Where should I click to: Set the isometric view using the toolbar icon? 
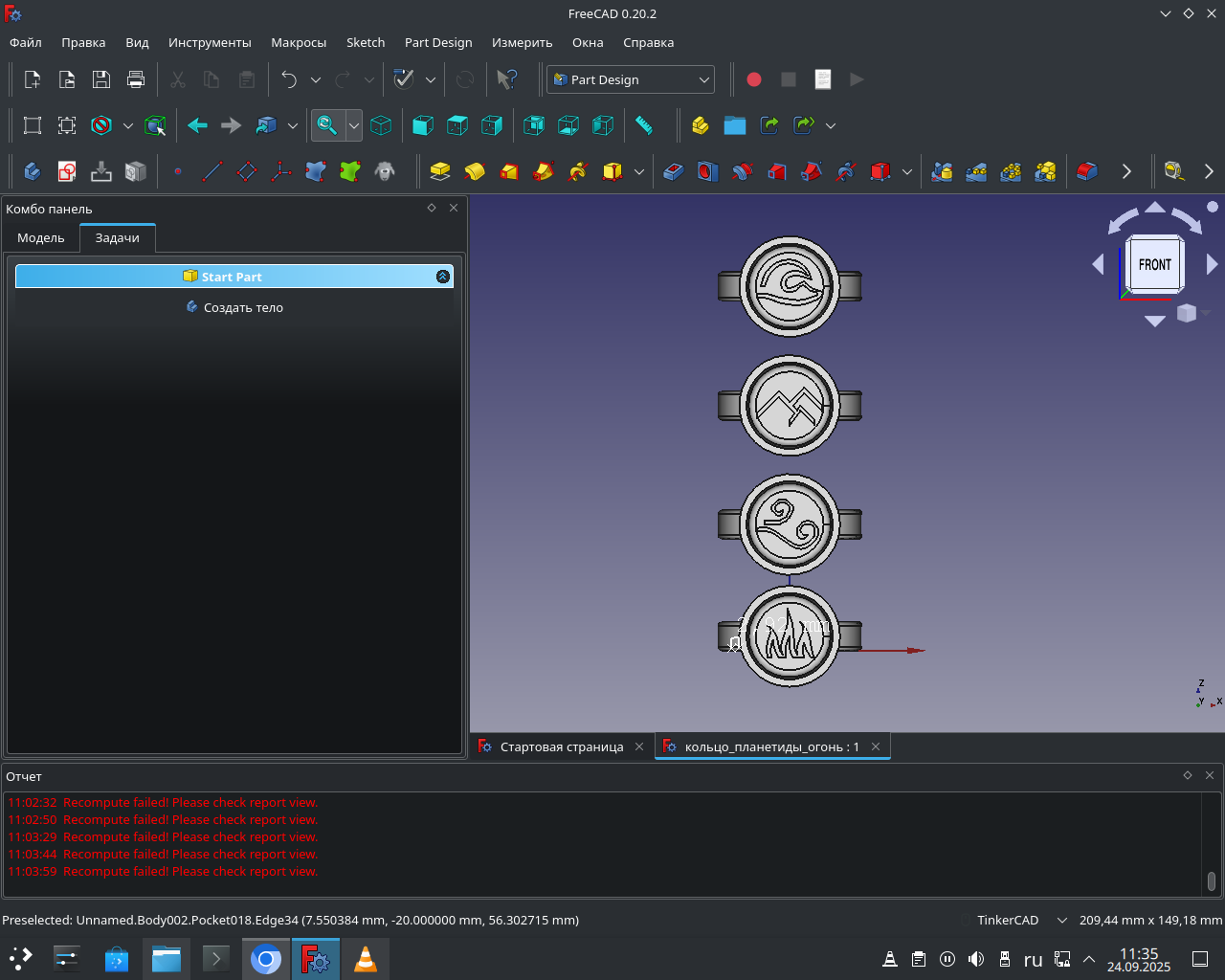pos(381,125)
